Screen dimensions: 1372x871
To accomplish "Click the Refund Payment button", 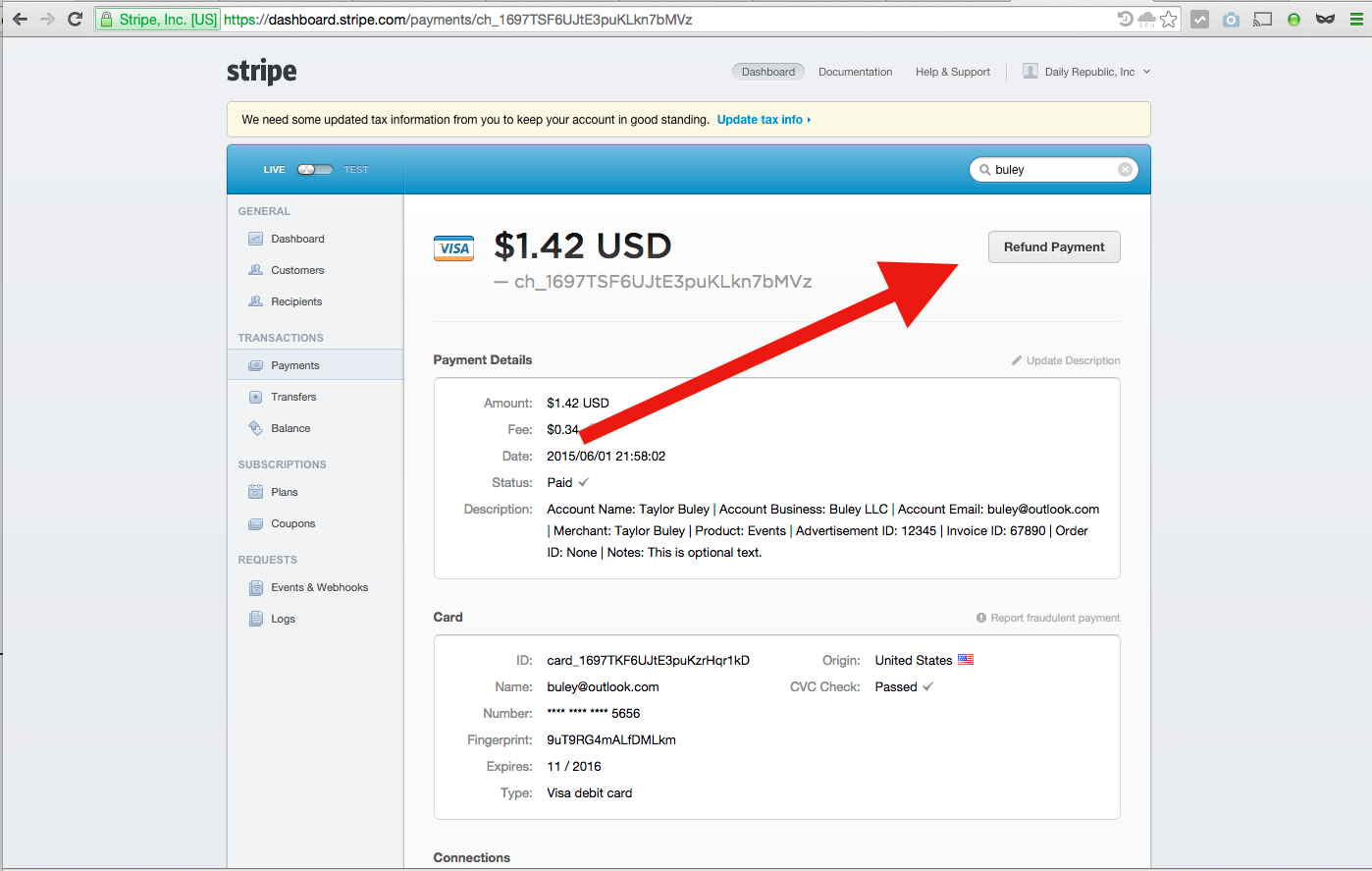I will tap(1053, 247).
